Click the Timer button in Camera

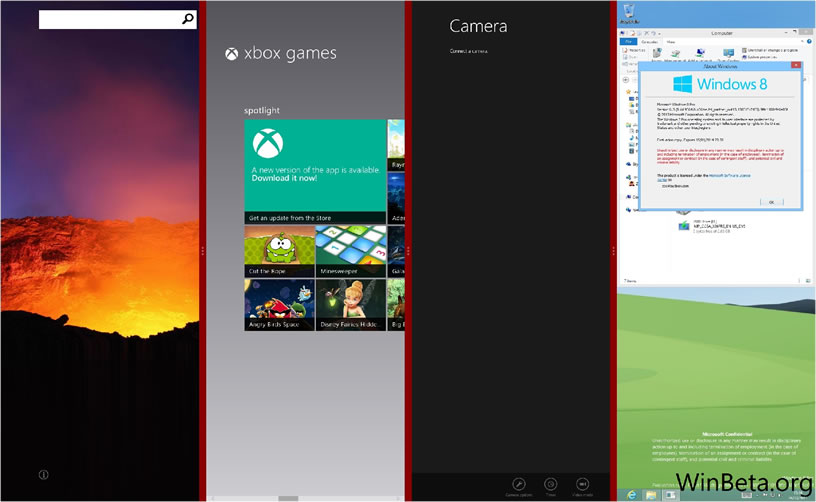point(551,487)
